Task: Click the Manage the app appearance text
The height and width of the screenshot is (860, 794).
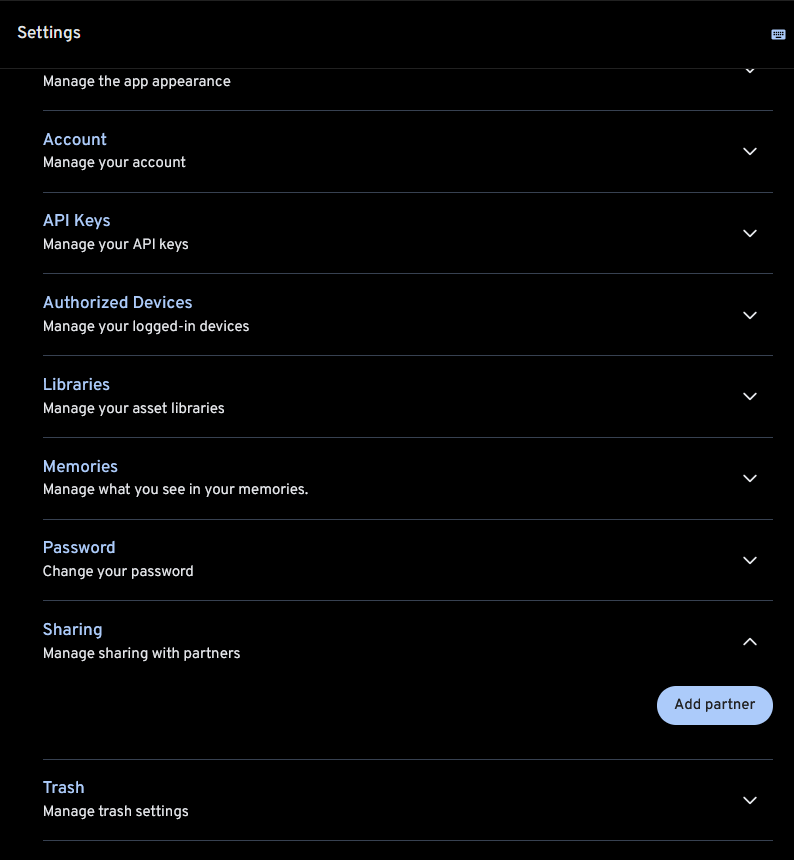Action: tap(137, 82)
